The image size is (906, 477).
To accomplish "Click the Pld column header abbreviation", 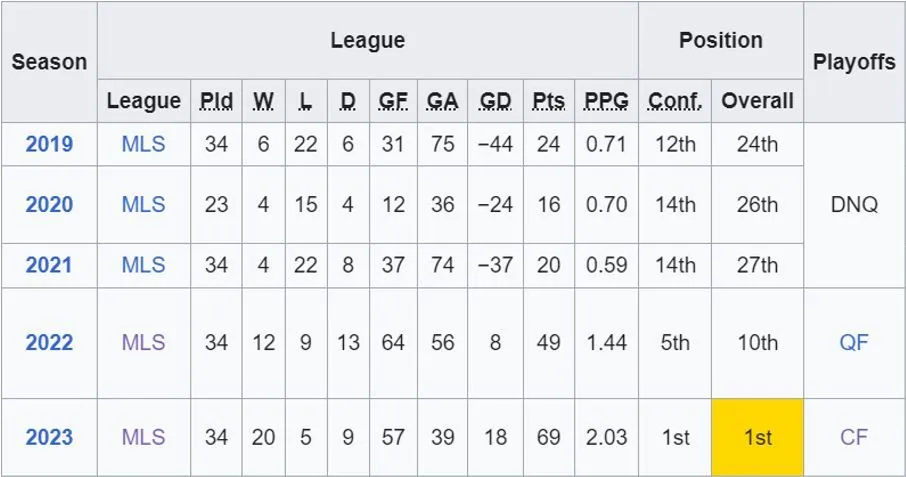I will tap(216, 101).
